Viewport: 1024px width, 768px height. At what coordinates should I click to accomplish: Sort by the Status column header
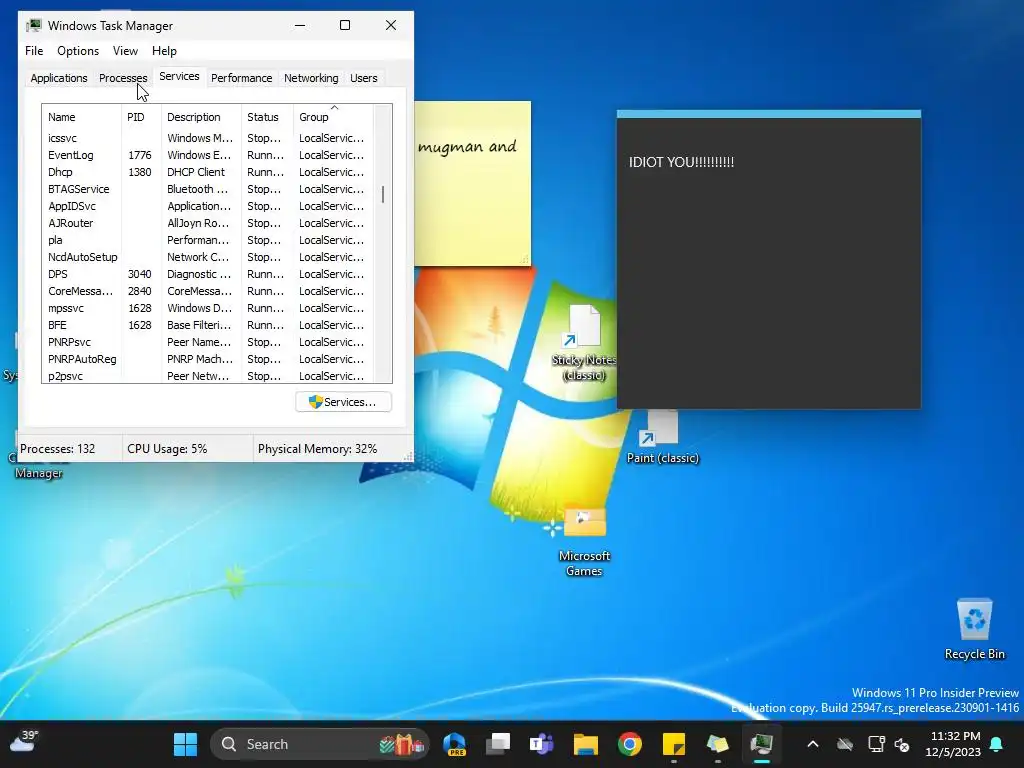[x=267, y=117]
